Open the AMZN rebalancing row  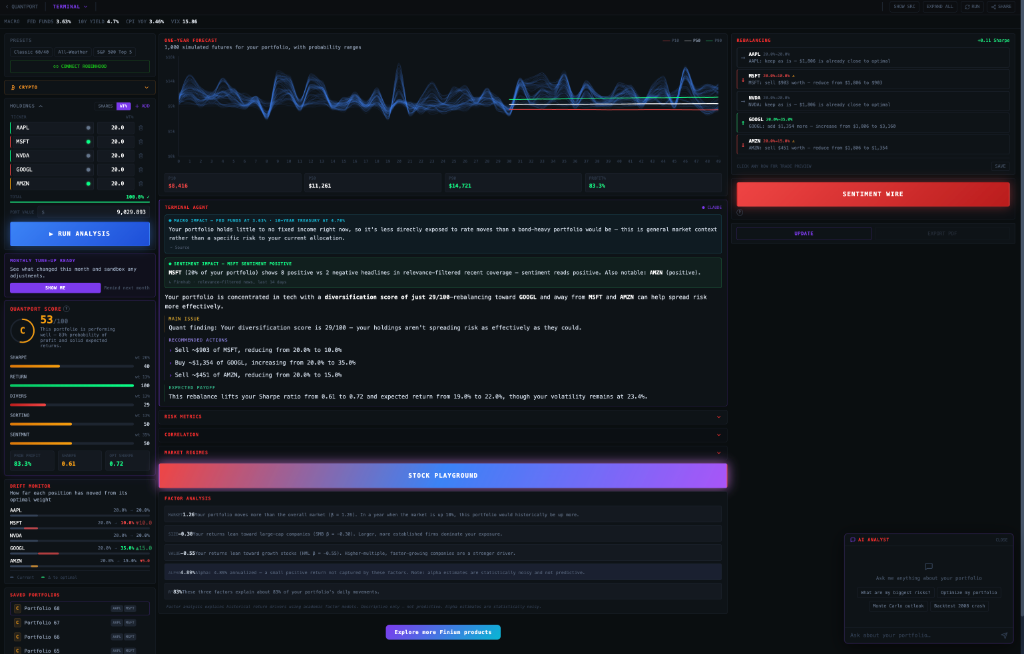[x=873, y=144]
